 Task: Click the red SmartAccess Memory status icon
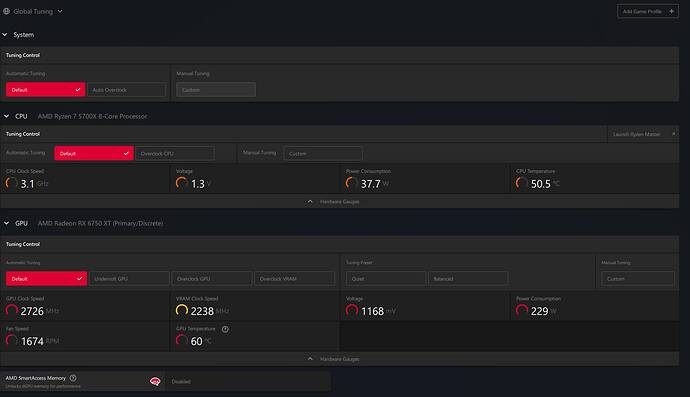coord(155,382)
